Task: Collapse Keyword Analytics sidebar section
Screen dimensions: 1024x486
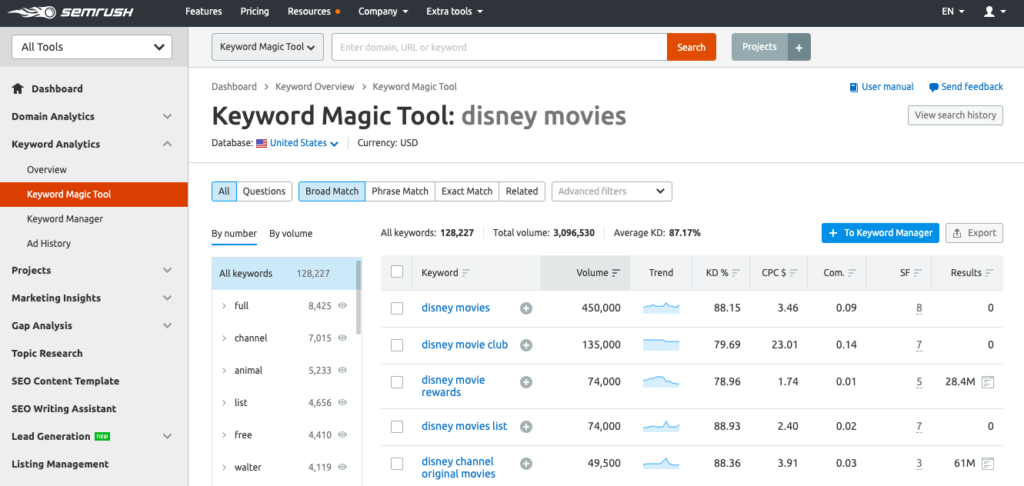Action: coord(167,144)
